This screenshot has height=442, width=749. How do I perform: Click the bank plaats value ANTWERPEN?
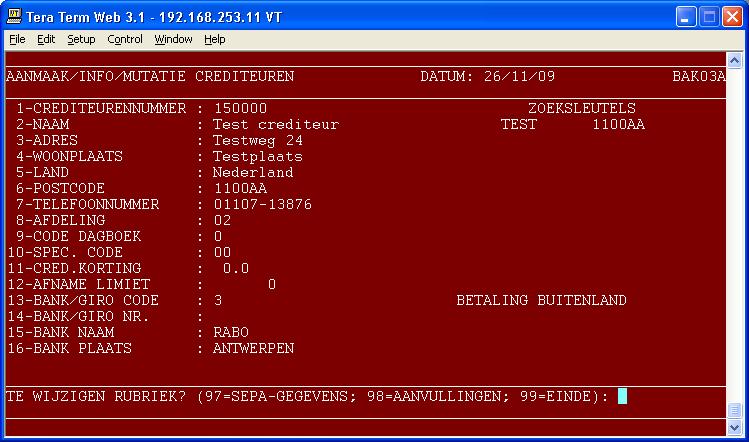point(254,348)
